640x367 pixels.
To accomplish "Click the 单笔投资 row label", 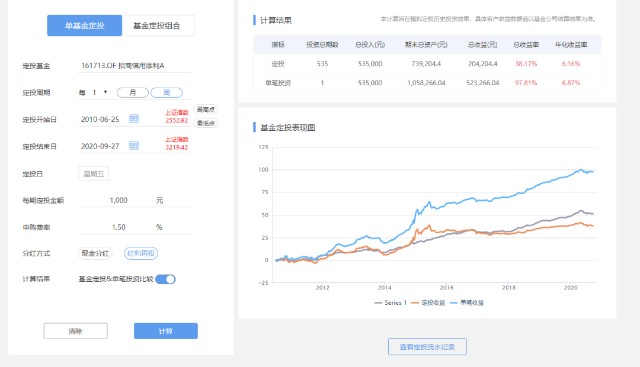I will click(278, 83).
